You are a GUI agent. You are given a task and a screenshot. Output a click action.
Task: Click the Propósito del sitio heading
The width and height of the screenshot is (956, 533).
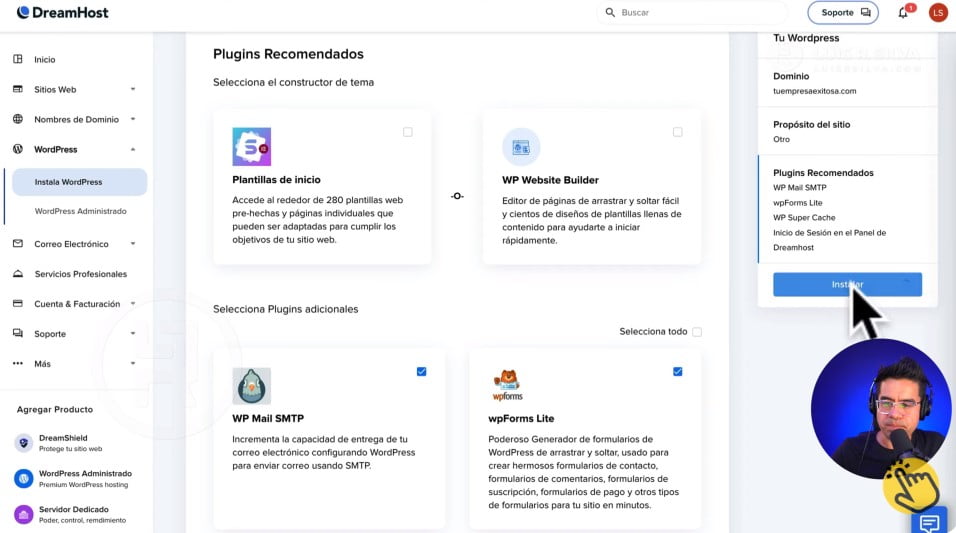coord(812,124)
